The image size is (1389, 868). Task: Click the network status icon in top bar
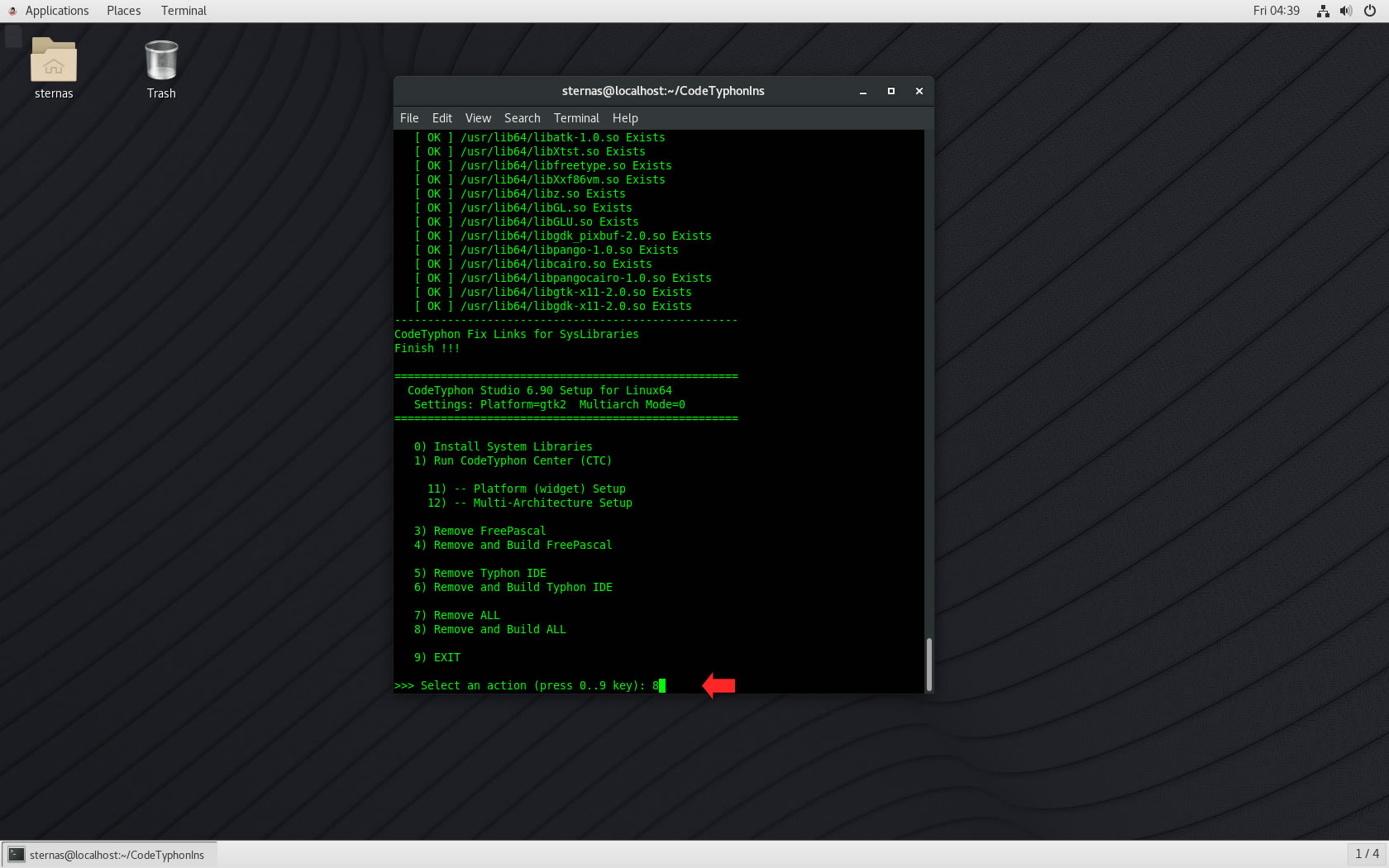(x=1323, y=11)
